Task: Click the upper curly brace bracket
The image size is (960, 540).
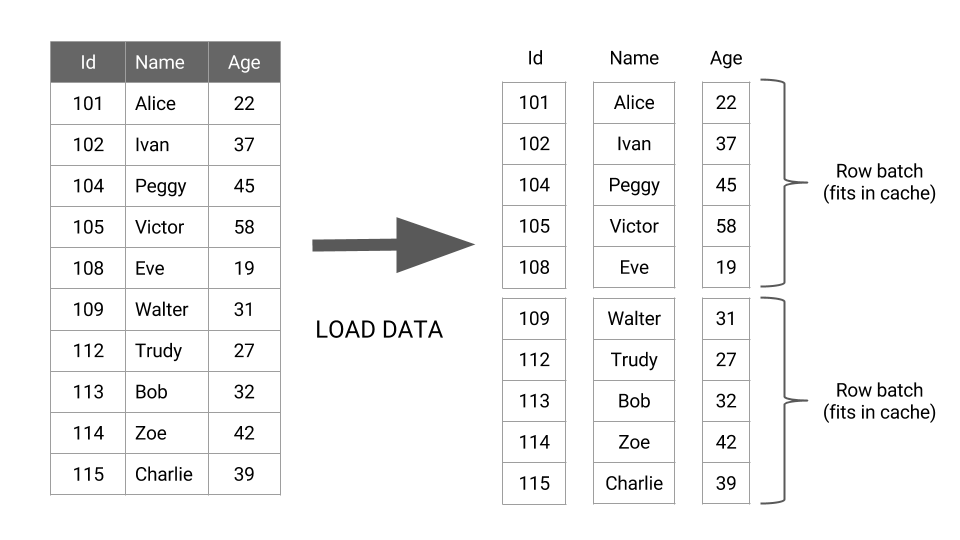Action: (783, 183)
